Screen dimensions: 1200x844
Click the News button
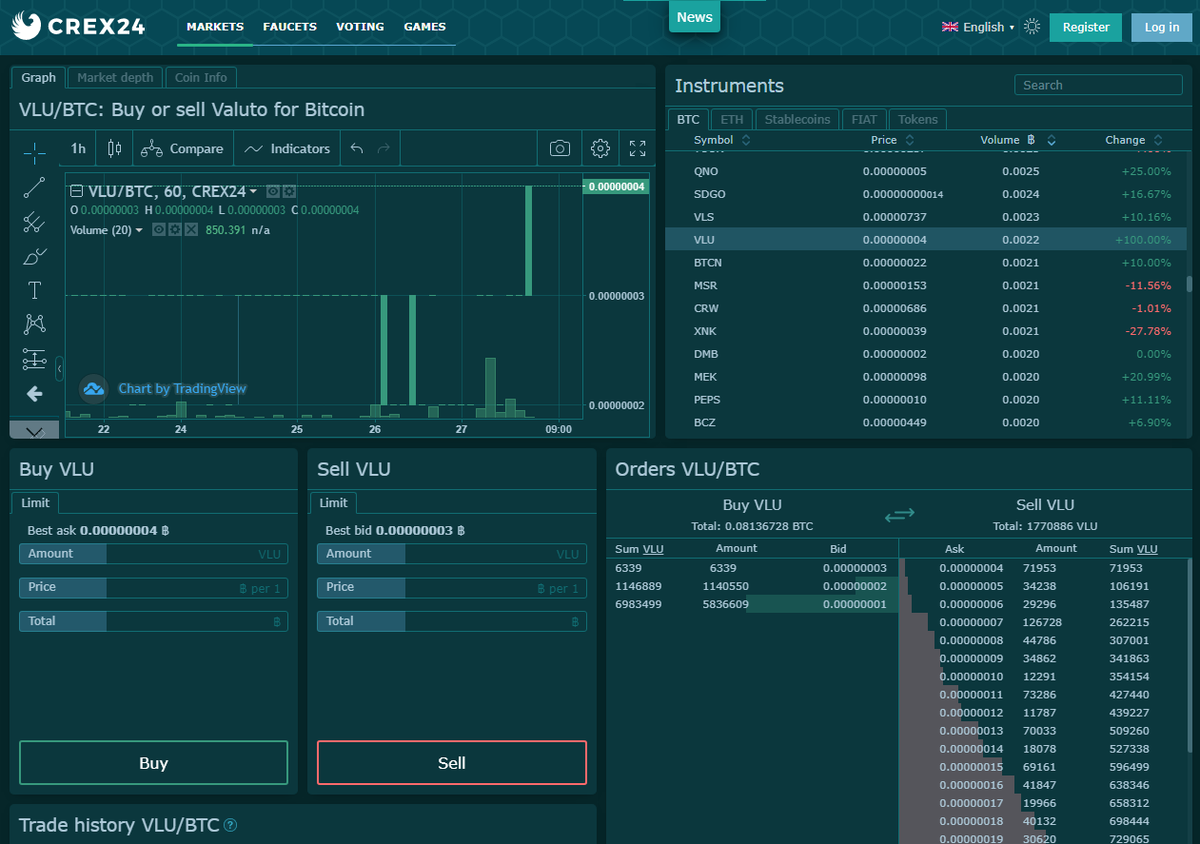(x=694, y=17)
